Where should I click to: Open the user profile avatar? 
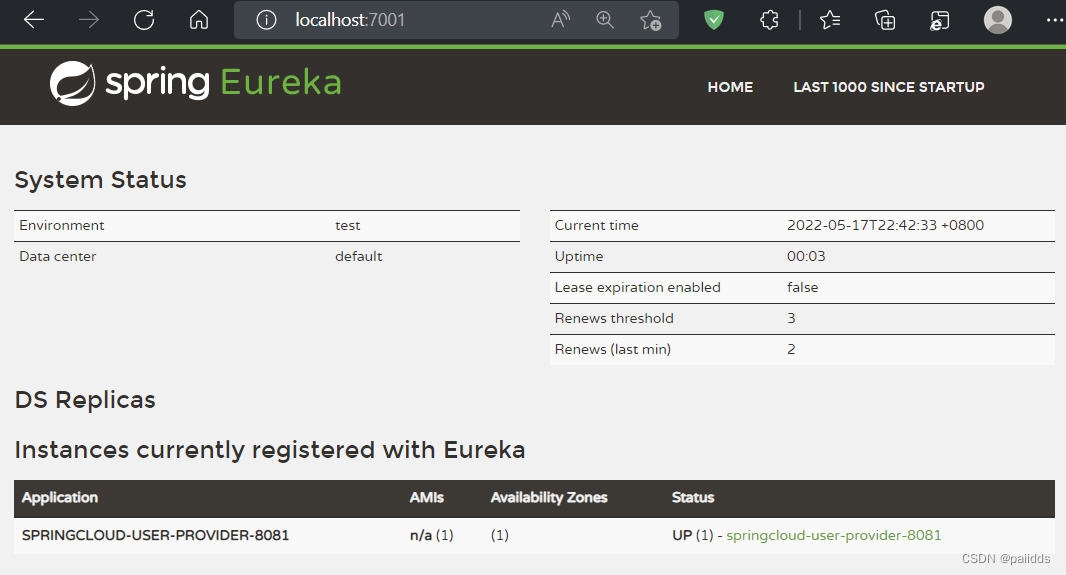[997, 20]
